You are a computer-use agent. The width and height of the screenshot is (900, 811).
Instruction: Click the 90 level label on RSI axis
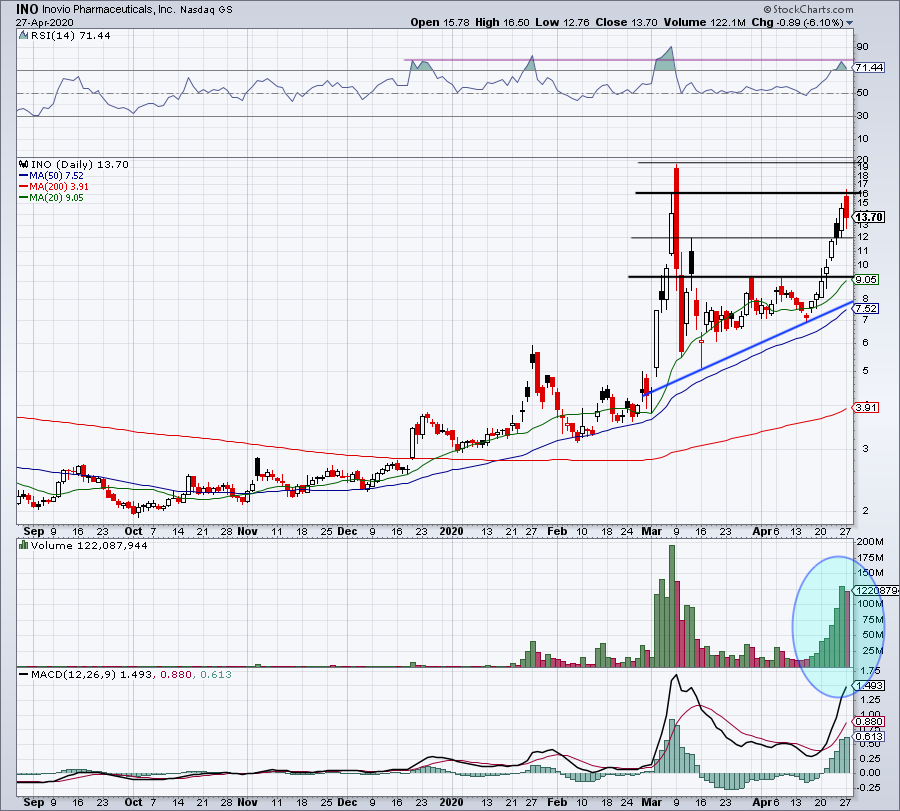[x=862, y=46]
